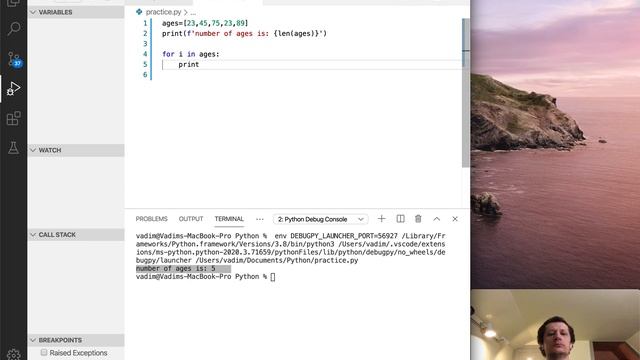Click line number 6 in gutter
This screenshot has height=360, width=640.
point(145,74)
